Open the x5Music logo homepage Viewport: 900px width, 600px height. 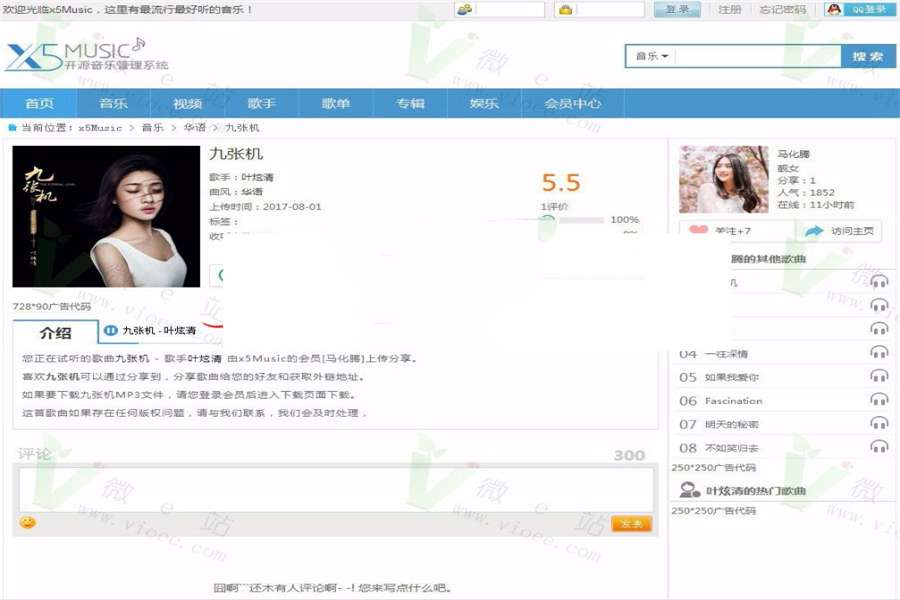(87, 55)
